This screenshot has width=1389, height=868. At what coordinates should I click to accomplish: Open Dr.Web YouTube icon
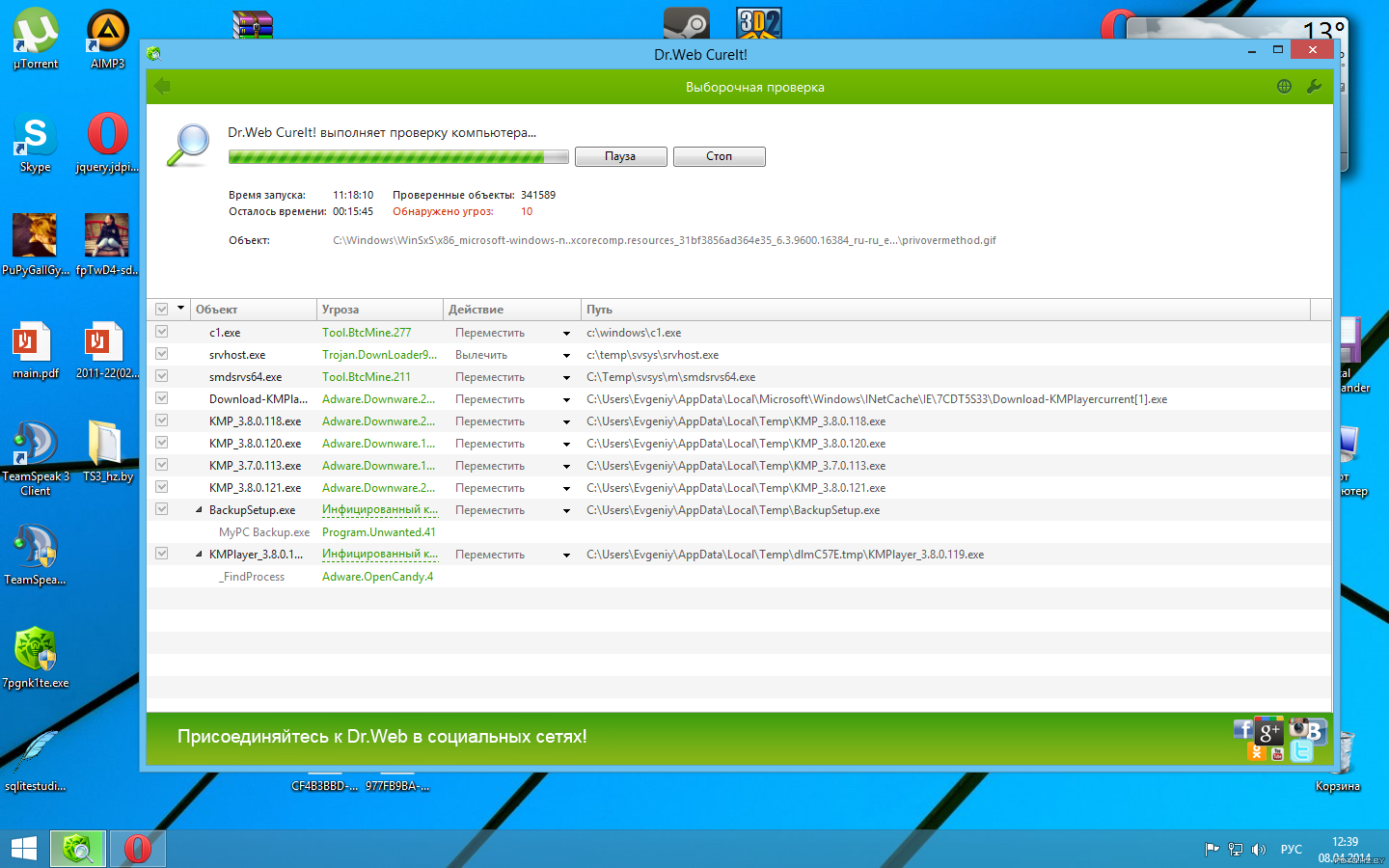(x=1277, y=754)
